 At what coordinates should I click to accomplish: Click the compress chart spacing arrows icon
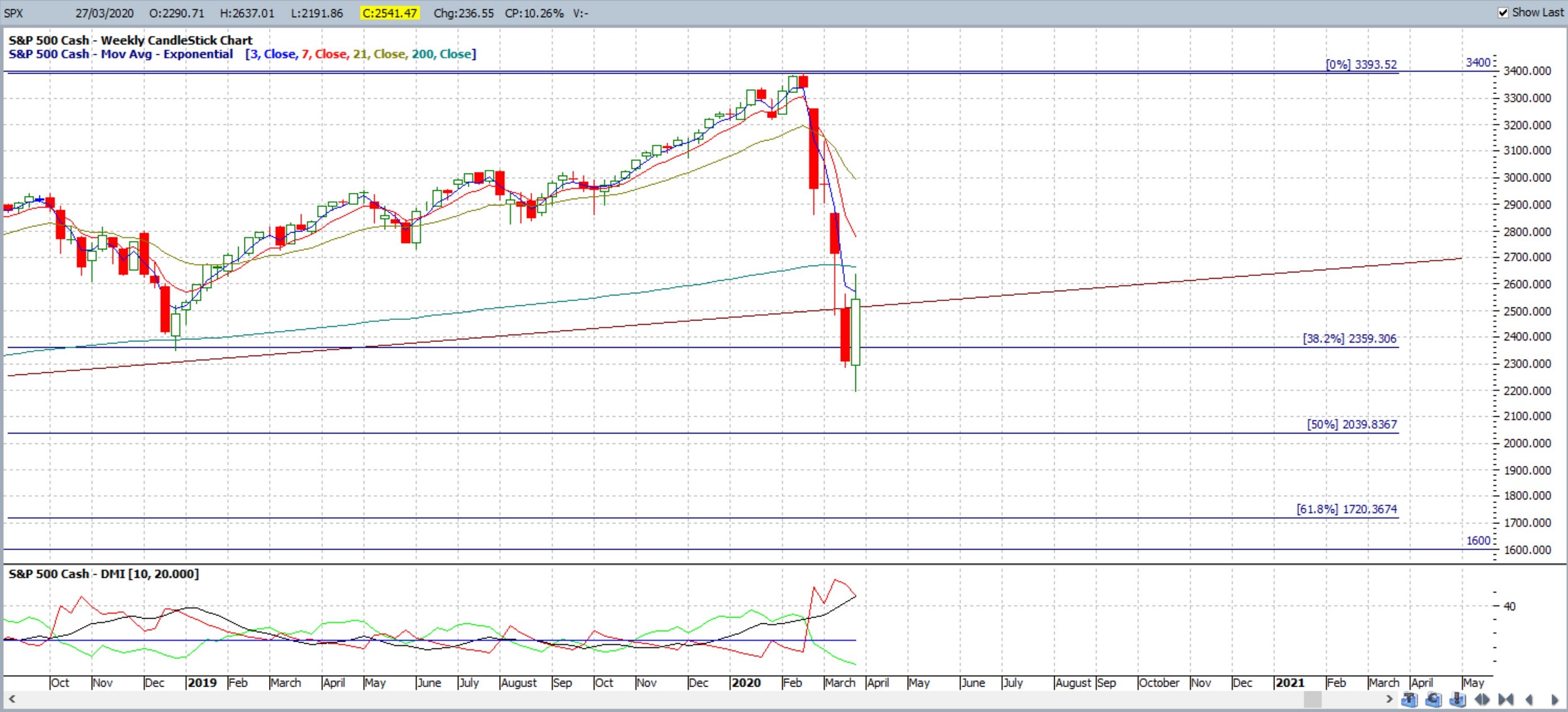(1506, 699)
